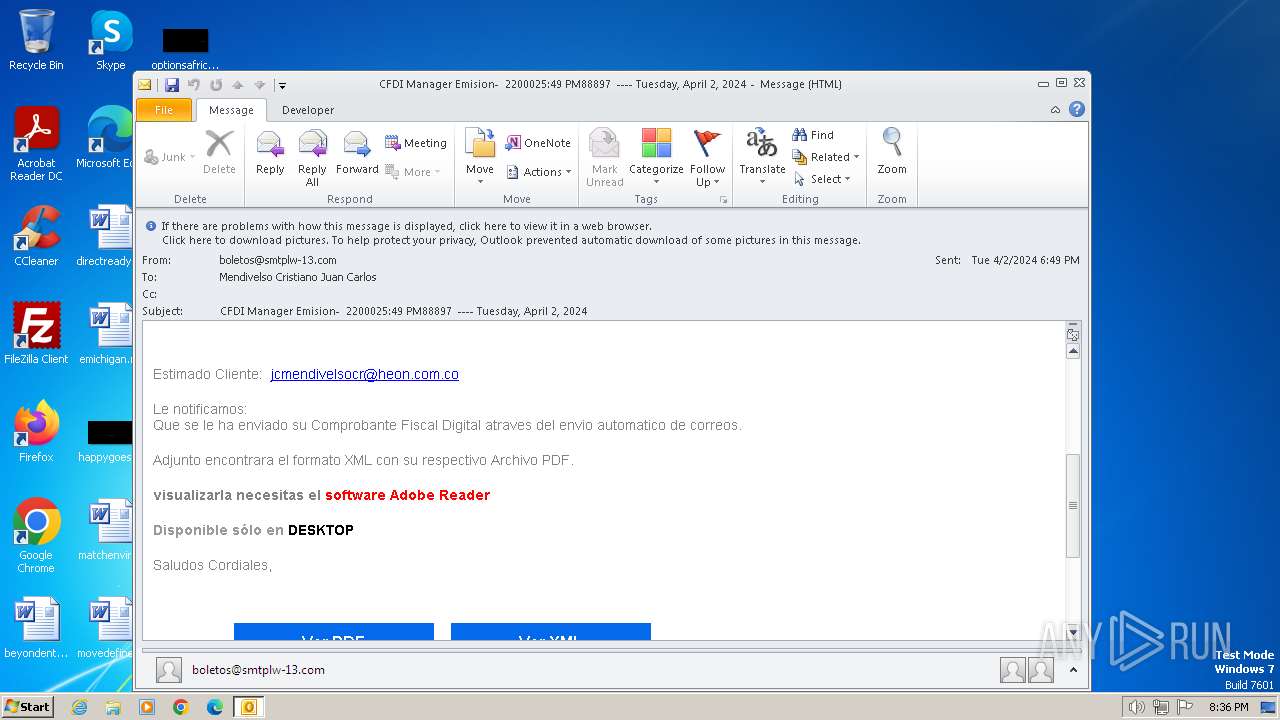Screen dimensions: 1280x720
Task: Open the More respond options dropdown
Action: [413, 172]
